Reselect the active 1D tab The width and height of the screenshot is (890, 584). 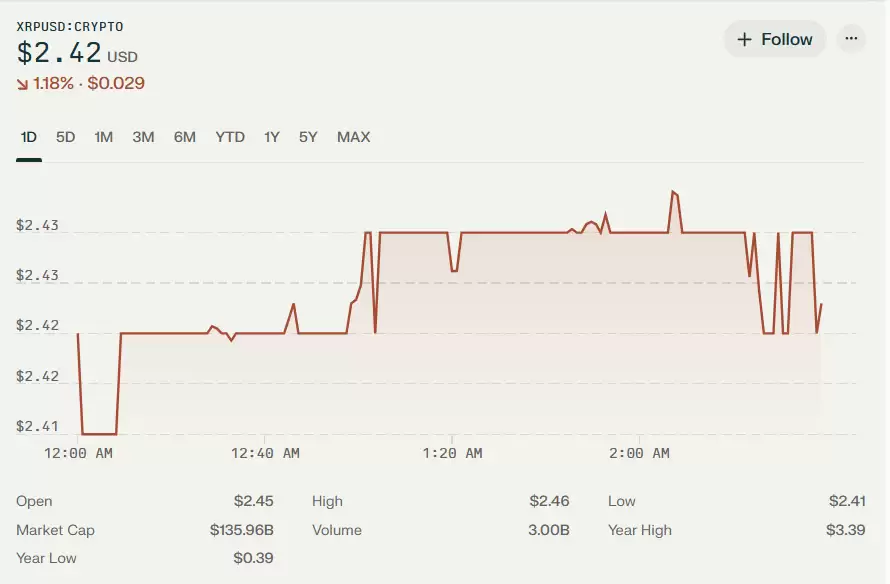(x=28, y=137)
